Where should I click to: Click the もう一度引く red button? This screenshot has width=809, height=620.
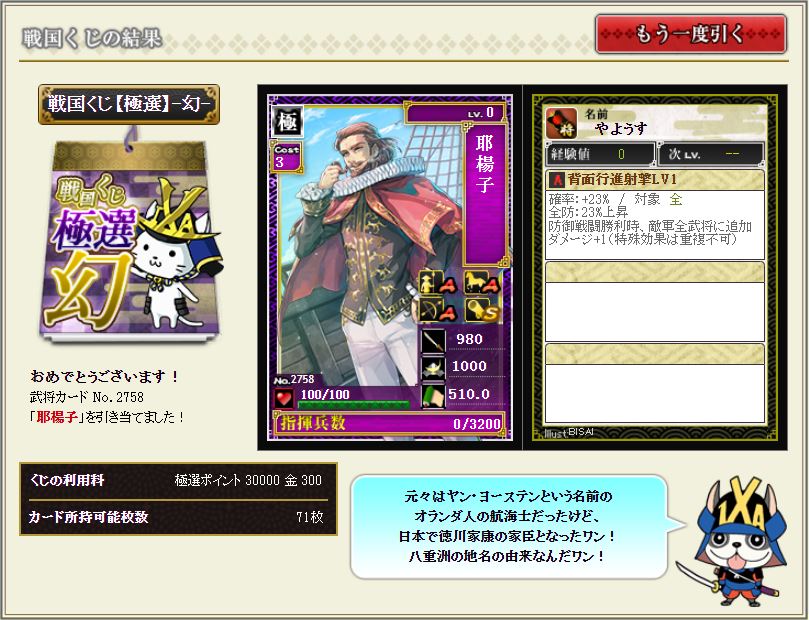690,35
